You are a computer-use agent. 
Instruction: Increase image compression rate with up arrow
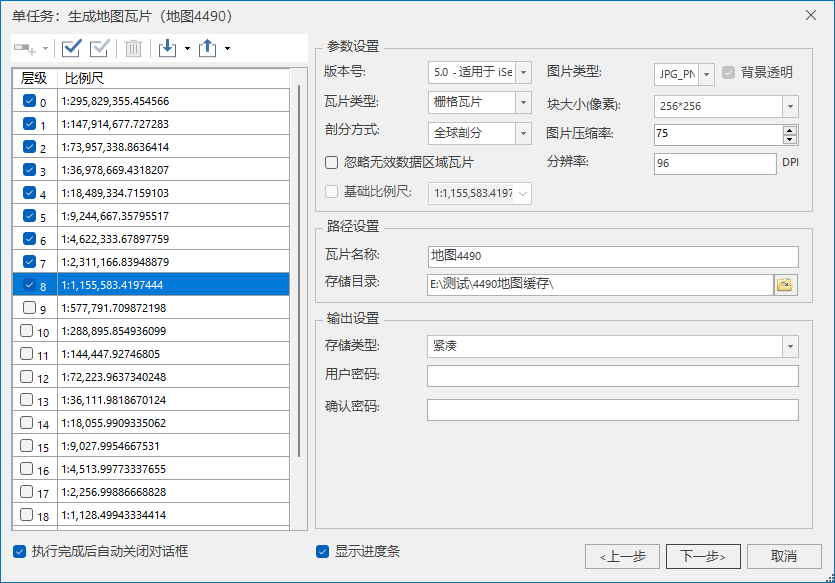(x=790, y=129)
